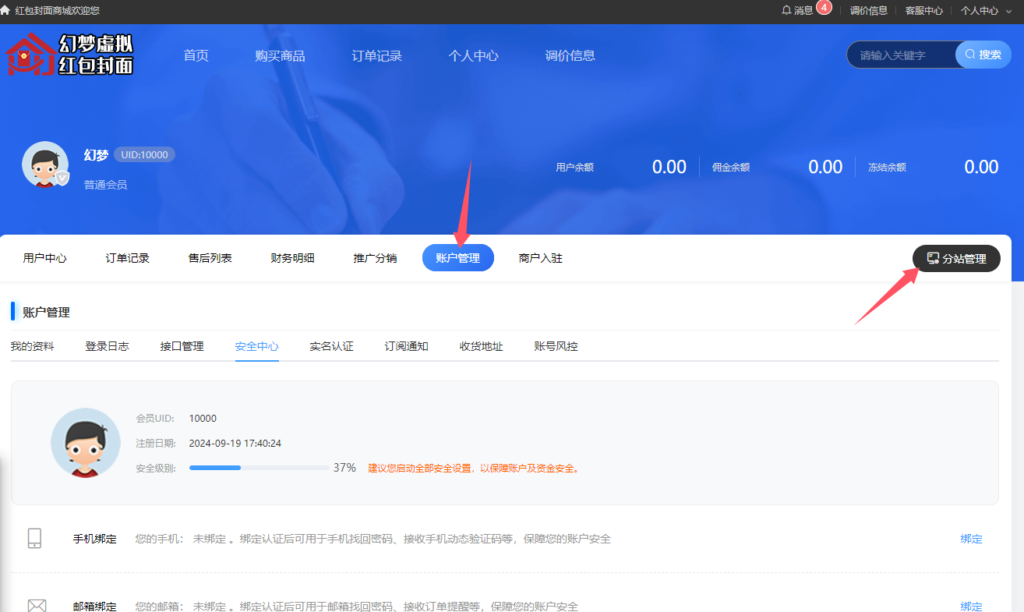
Task: Click the 冻结余额 0.00 value
Action: (981, 167)
